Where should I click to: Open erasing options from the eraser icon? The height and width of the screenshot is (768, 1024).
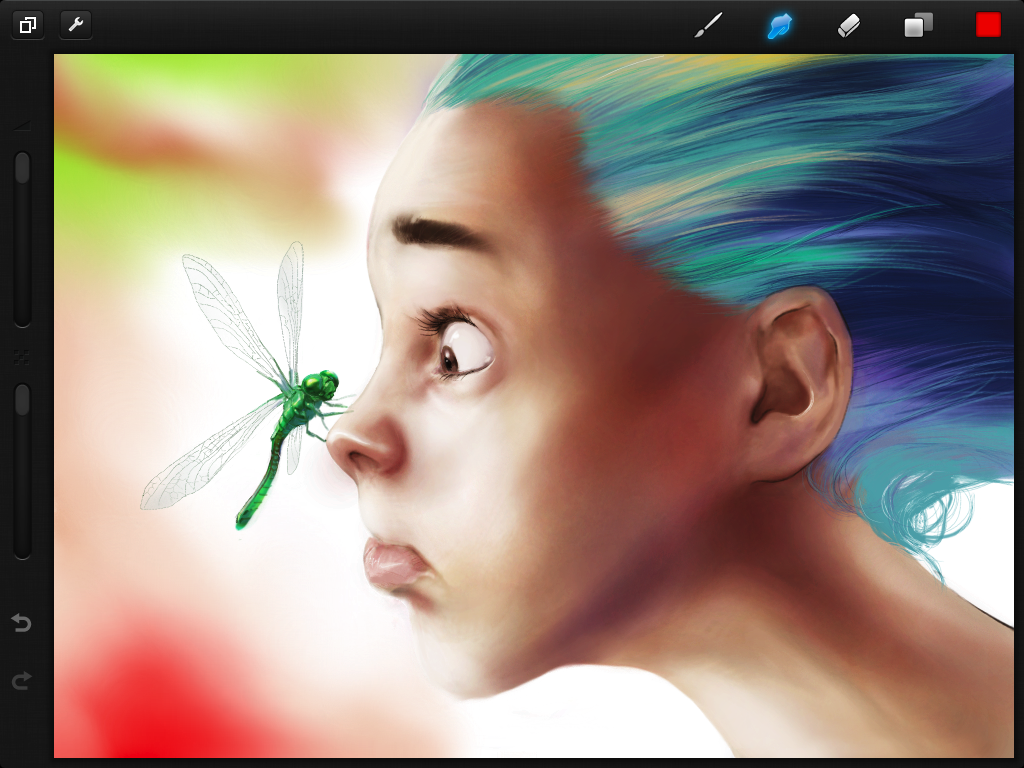848,24
